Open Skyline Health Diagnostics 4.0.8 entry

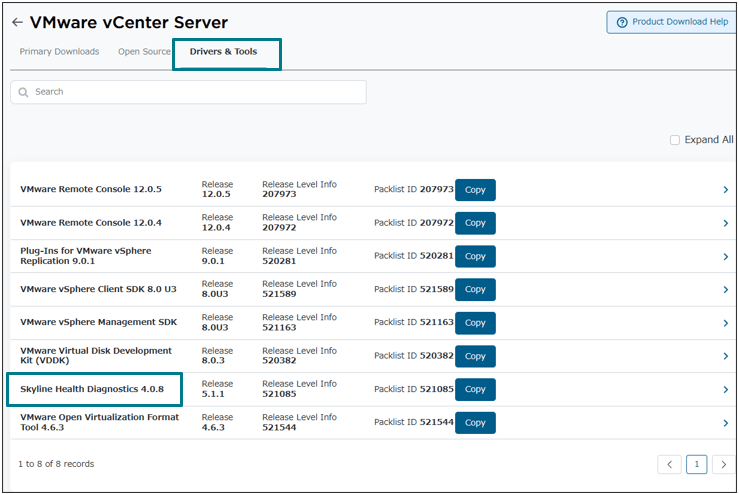[x=92, y=389]
